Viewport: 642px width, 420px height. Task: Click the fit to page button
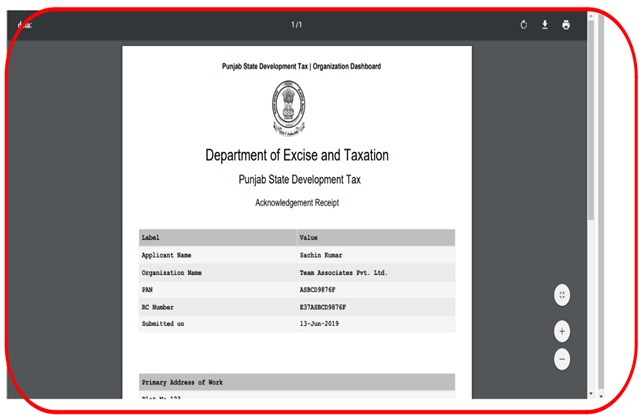(562, 295)
